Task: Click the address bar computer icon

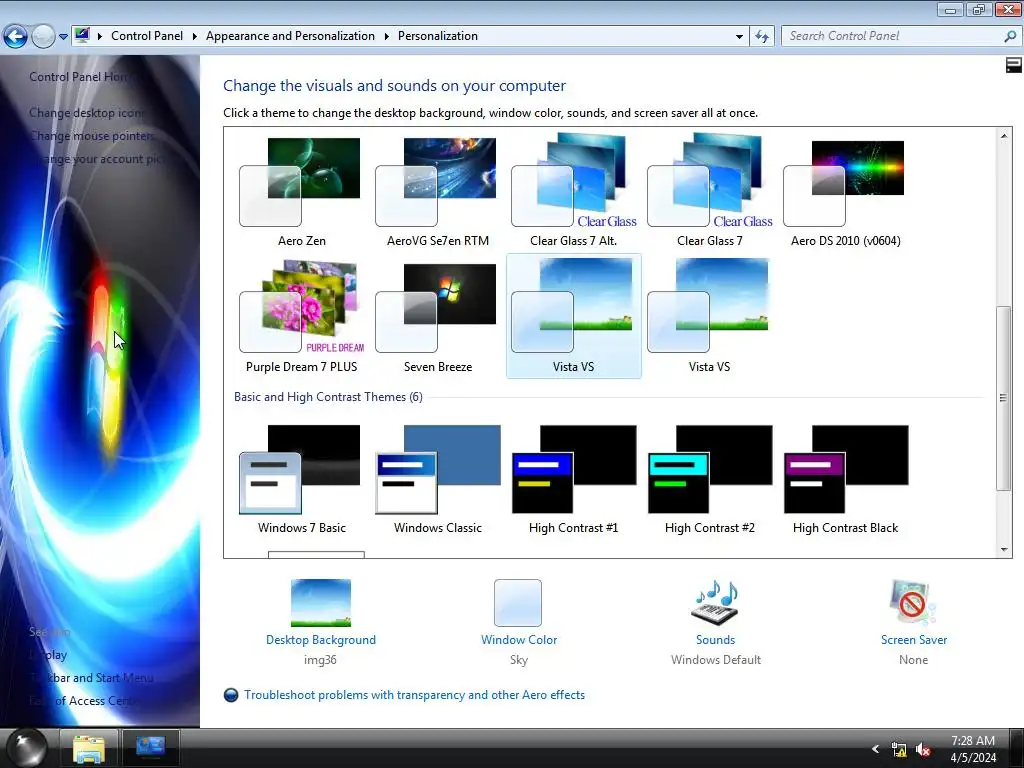Action: click(x=82, y=35)
